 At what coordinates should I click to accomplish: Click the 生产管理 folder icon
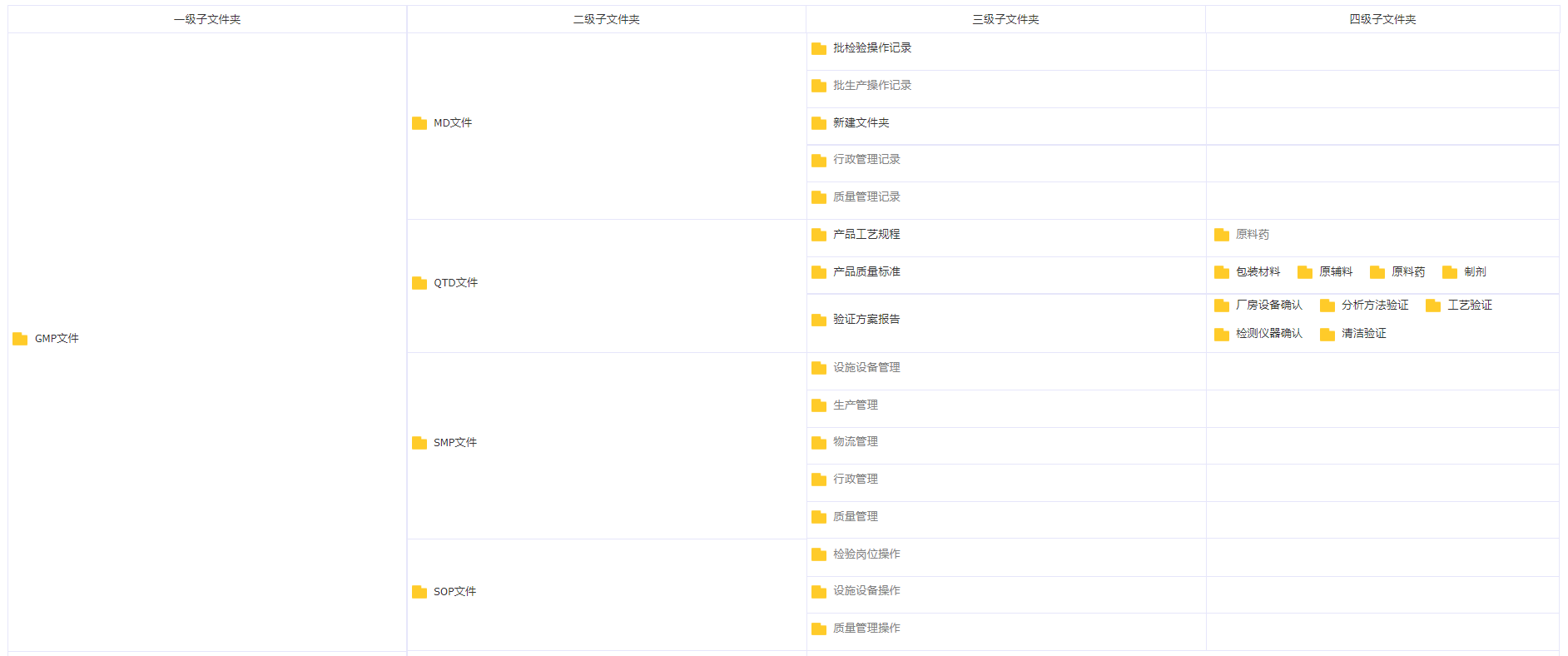coord(819,405)
